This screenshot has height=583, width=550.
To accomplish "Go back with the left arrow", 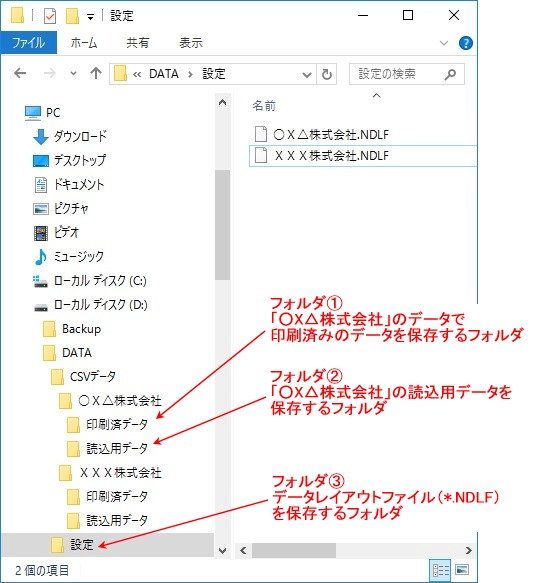I will tap(20, 73).
